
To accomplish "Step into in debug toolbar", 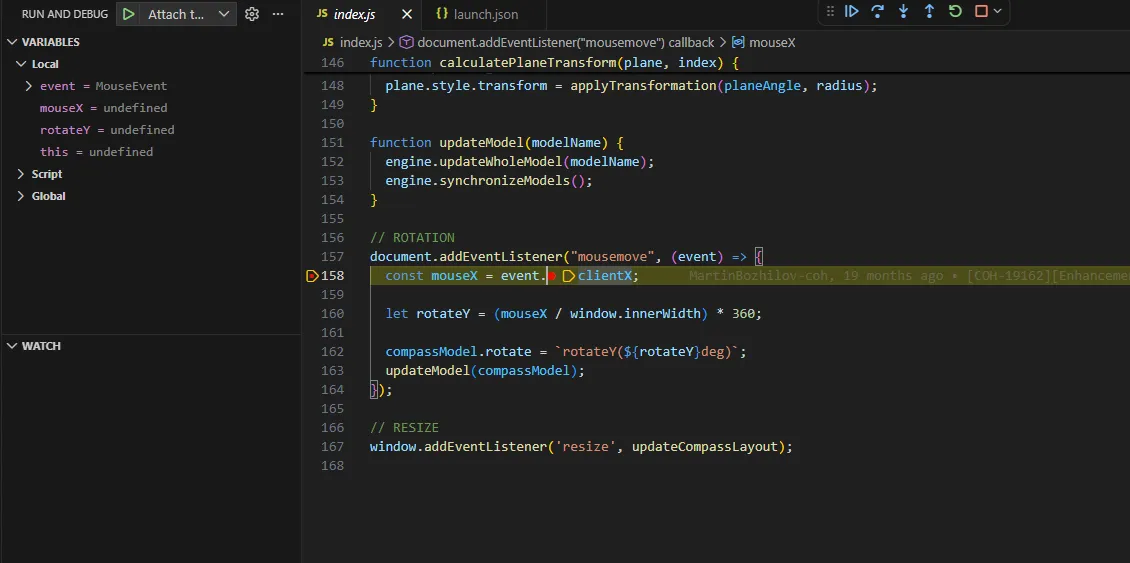I will pos(904,11).
